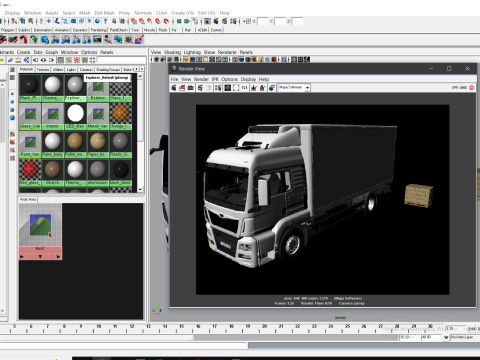
Task: Click Hypershade search text field
Action: (121, 60)
